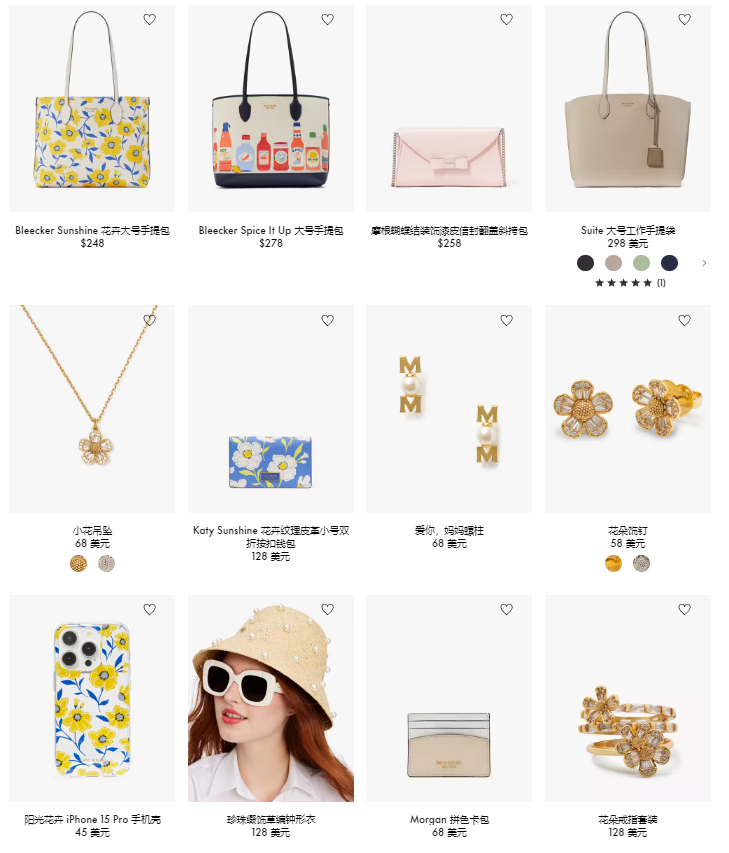View the sunshine floral iPhone 15 Pro case image
Screen dimensions: 729x853
[x=92, y=699]
